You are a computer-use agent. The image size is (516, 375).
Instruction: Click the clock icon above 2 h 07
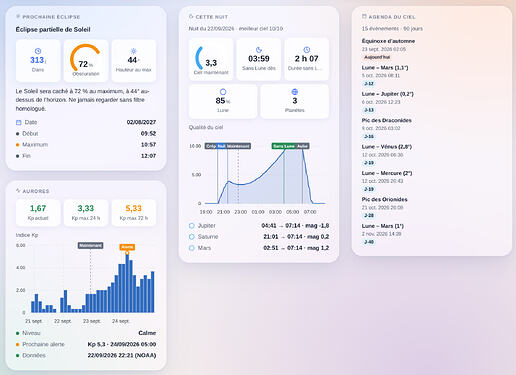point(307,50)
